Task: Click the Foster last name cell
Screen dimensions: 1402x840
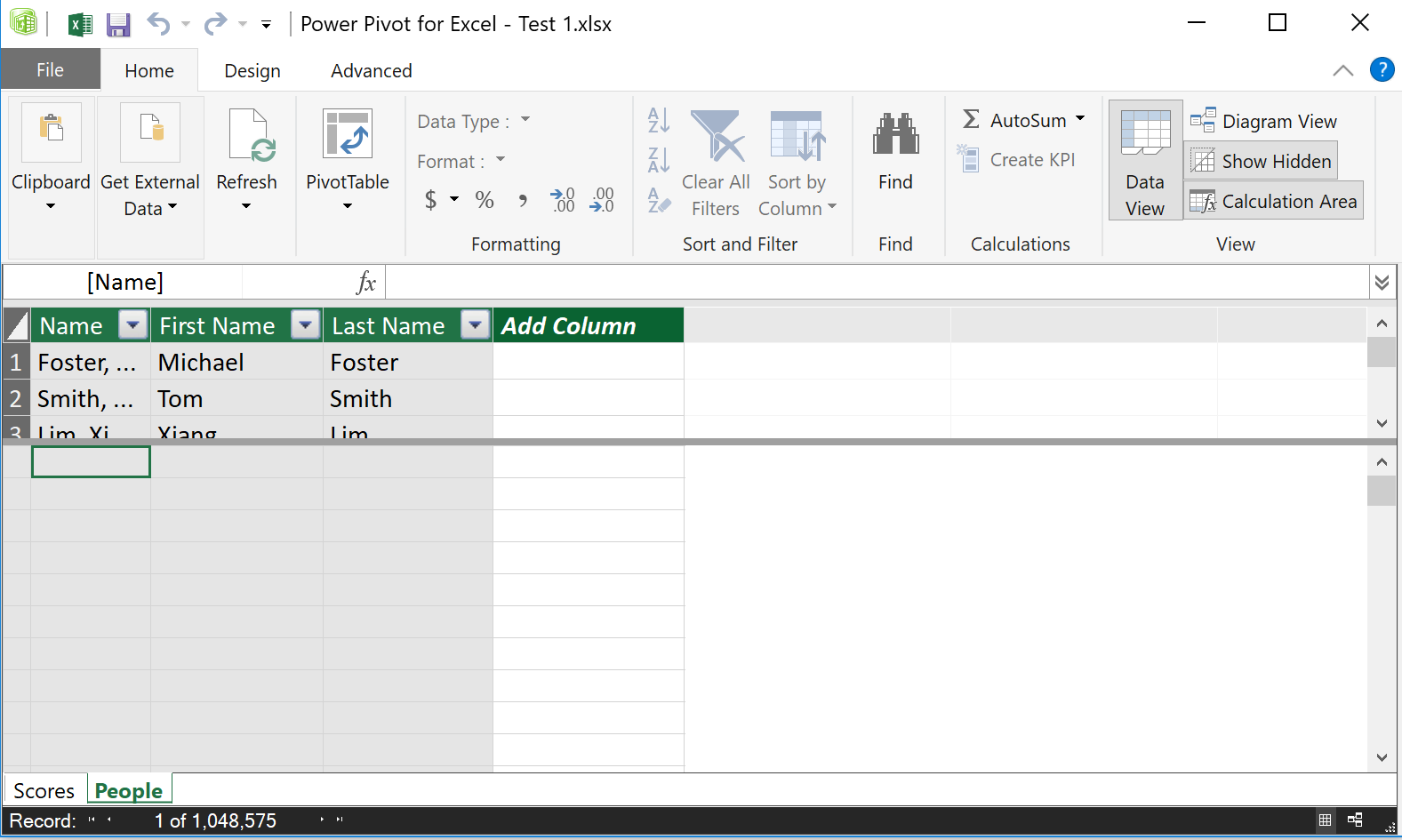Action: coord(408,362)
